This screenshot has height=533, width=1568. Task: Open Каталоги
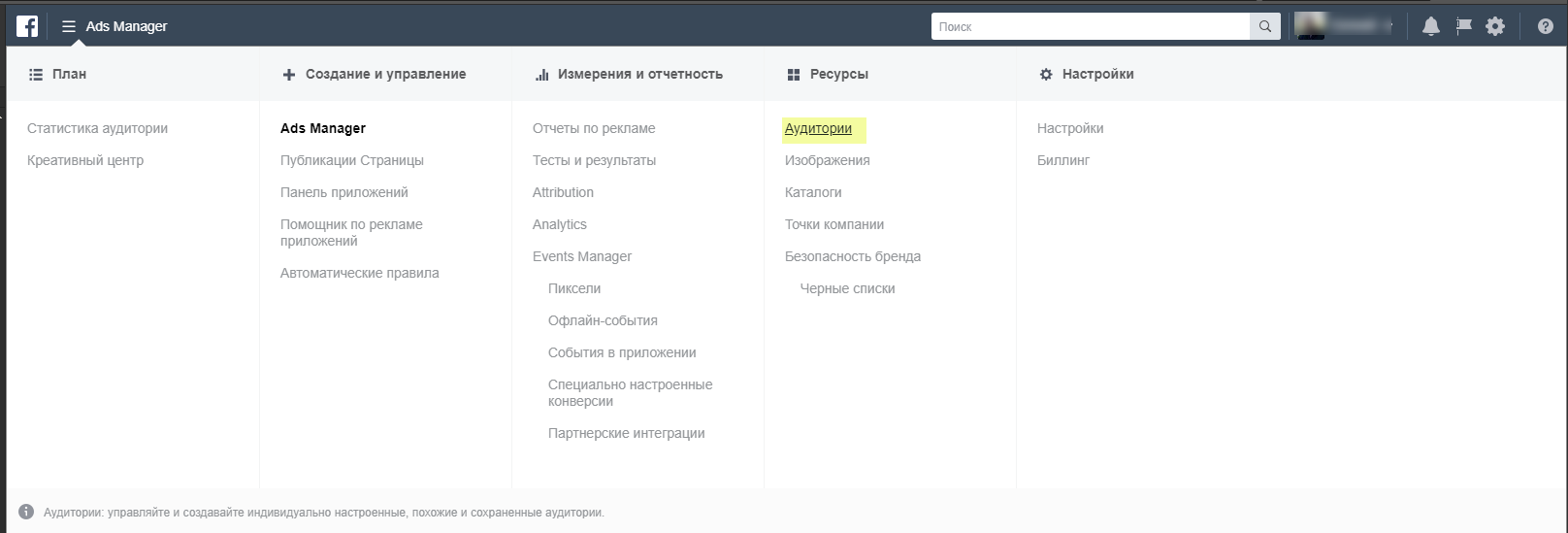813,192
